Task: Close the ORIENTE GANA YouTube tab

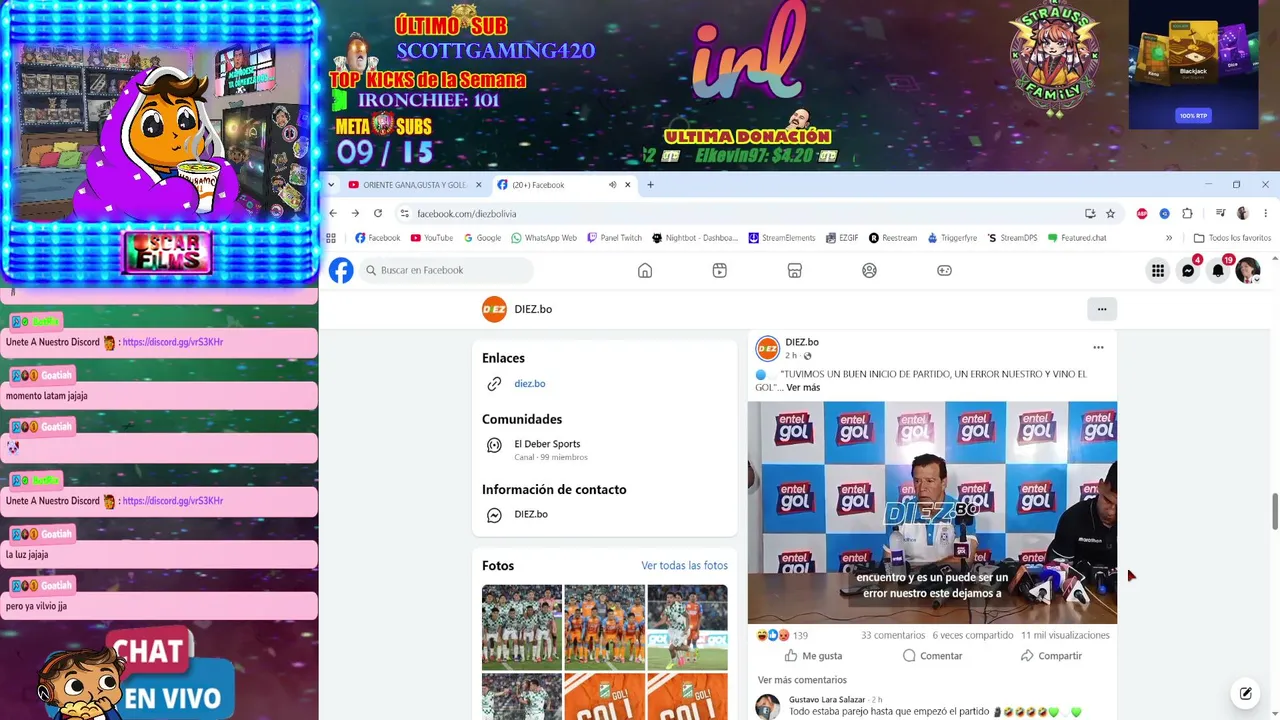Action: click(479, 185)
